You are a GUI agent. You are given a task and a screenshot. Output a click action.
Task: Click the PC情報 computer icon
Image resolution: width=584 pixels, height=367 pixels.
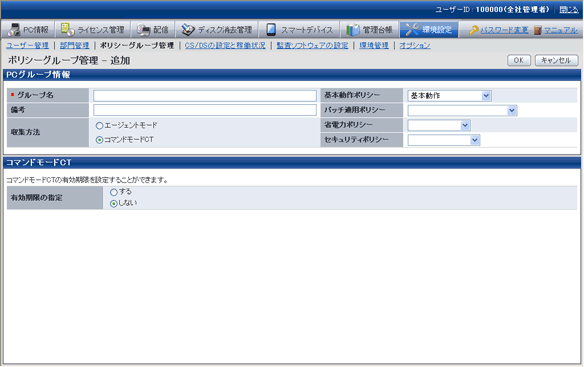14,29
